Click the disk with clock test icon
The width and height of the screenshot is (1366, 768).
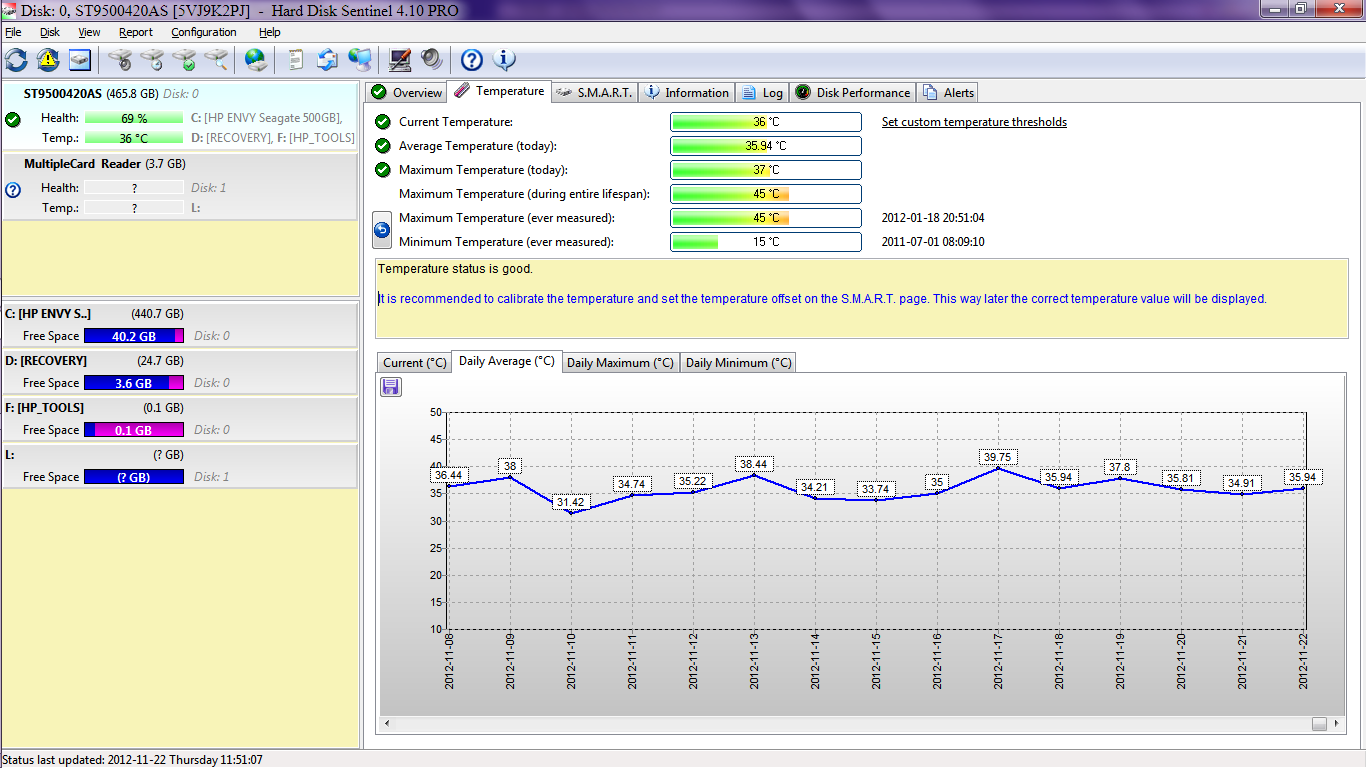[152, 59]
